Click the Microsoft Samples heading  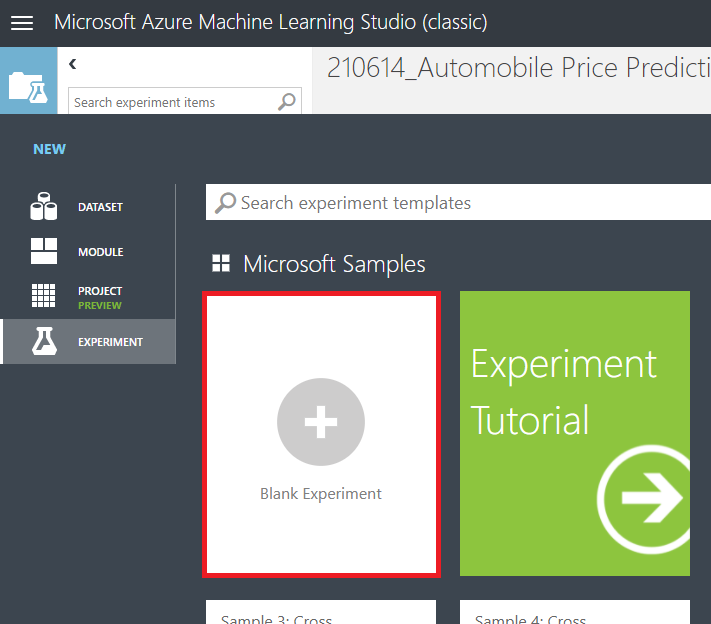tap(334, 264)
